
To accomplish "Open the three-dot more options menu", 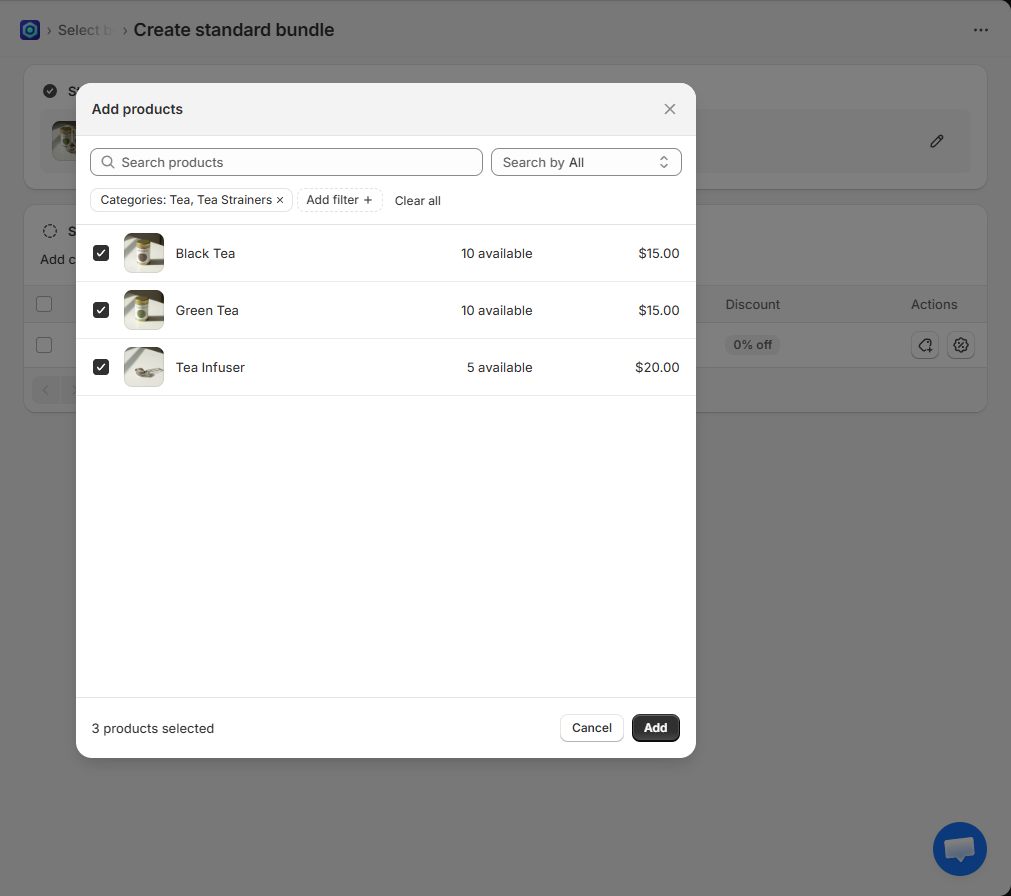I will 980,30.
